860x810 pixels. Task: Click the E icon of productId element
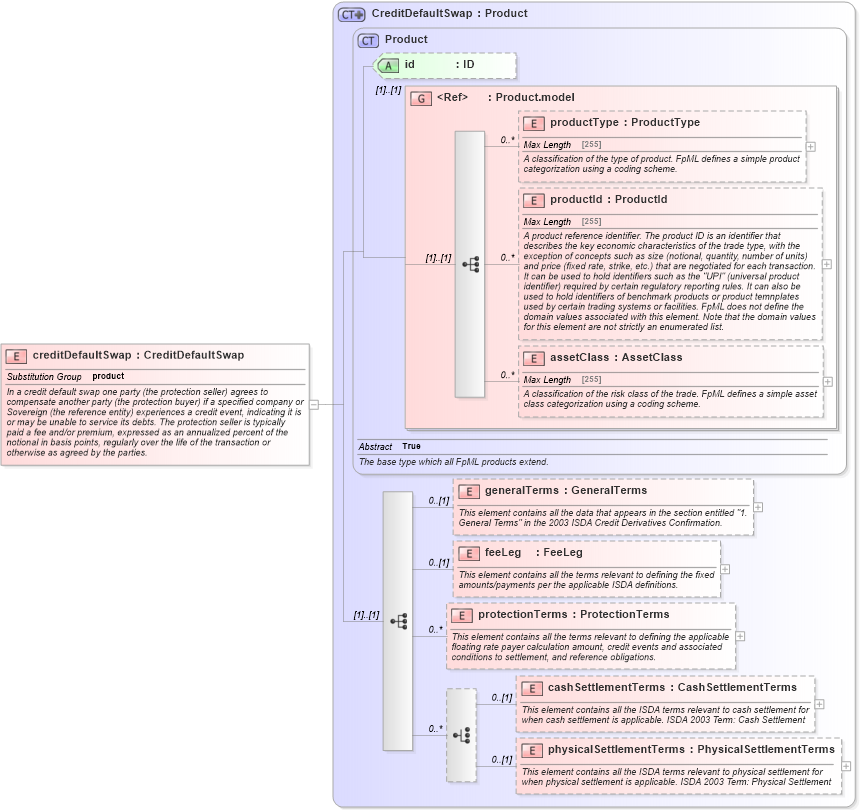pyautogui.click(x=533, y=200)
